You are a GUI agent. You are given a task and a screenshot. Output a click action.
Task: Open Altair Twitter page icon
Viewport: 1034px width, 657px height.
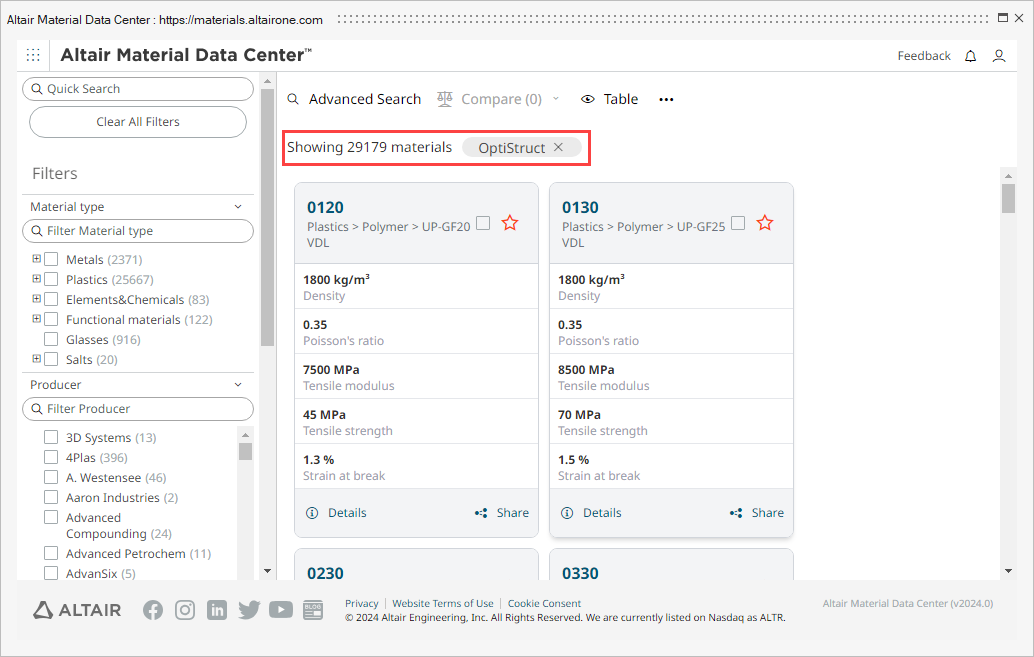[x=249, y=610]
